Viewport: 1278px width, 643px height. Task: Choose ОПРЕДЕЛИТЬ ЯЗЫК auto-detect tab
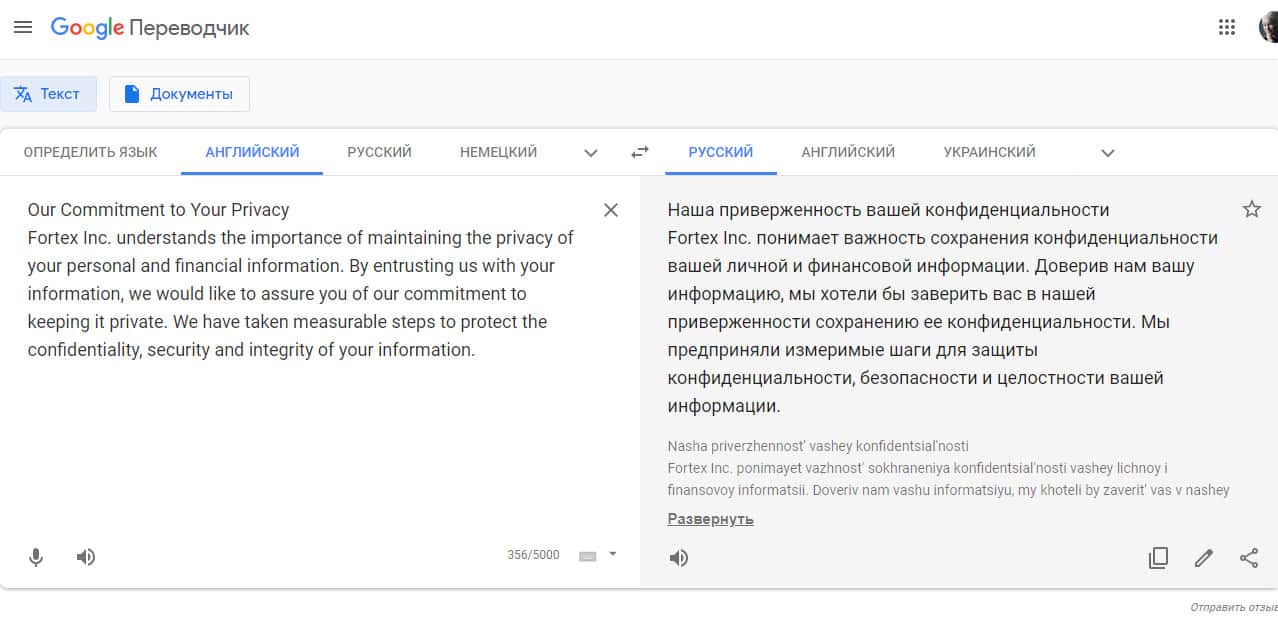tap(90, 152)
